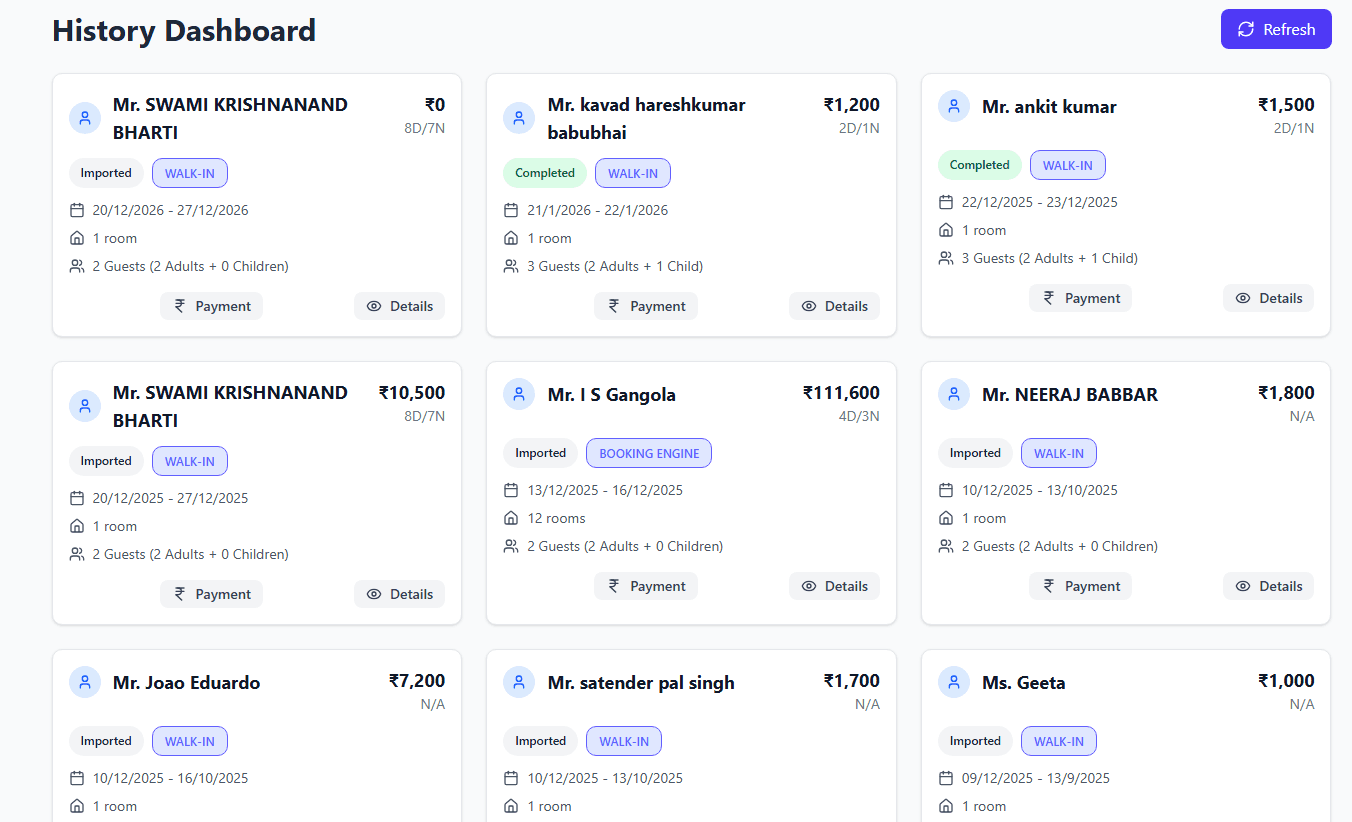Click the calendar icon on Mr. I S Gangola's card
1352x822 pixels.
coord(511,490)
